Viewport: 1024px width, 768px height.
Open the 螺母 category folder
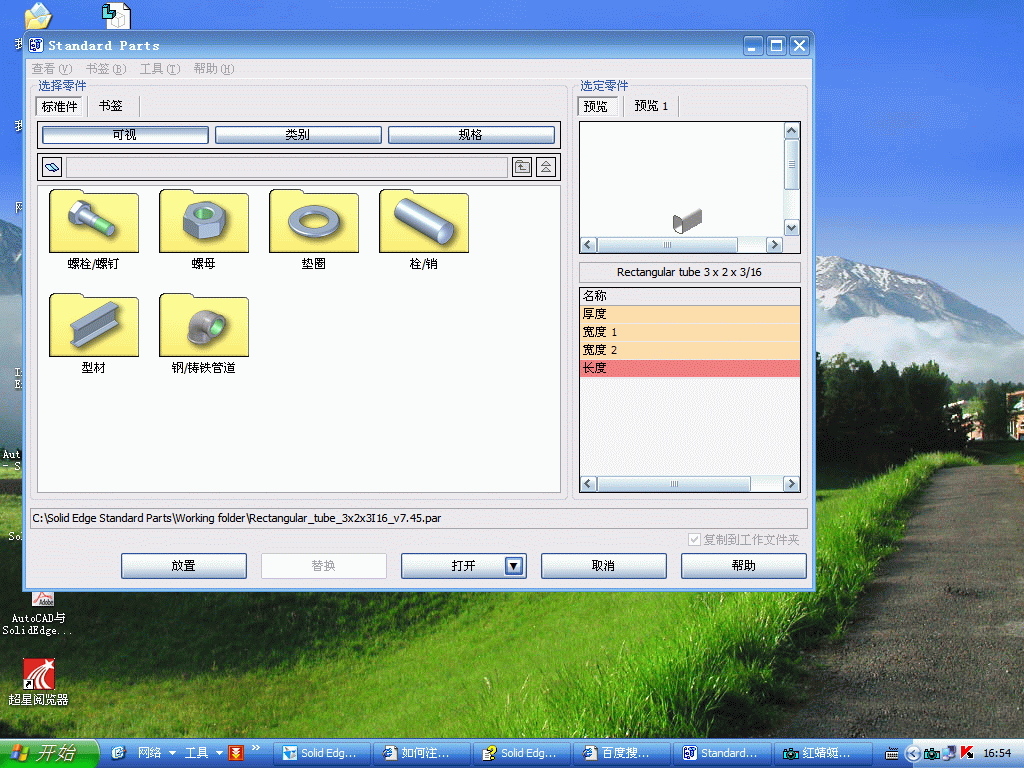pos(203,222)
